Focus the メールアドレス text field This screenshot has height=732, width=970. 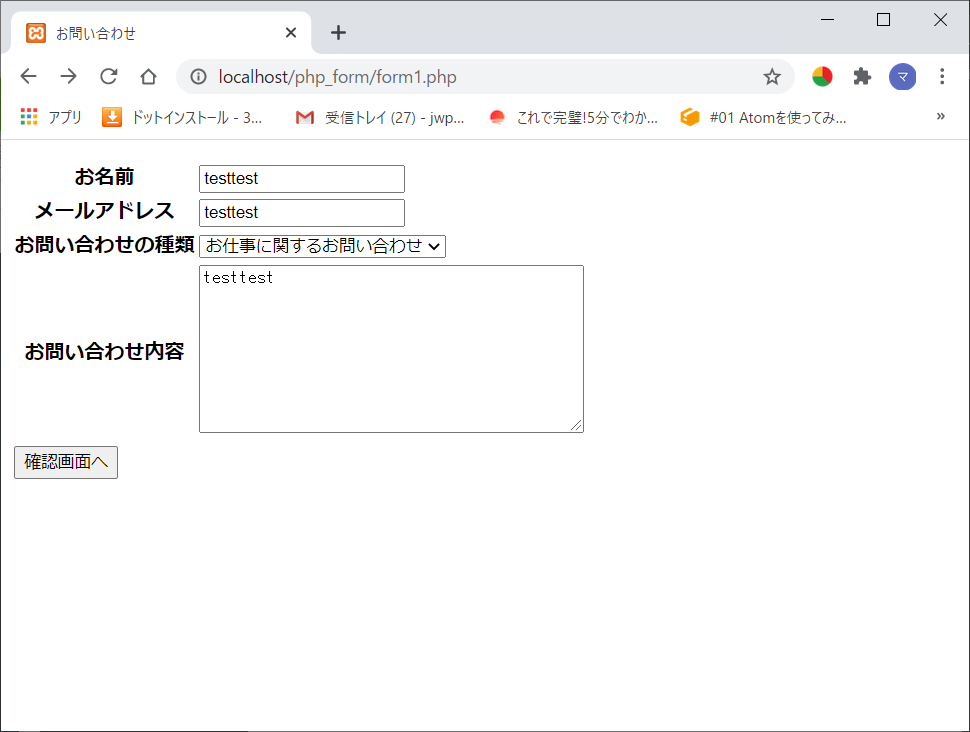(x=302, y=213)
